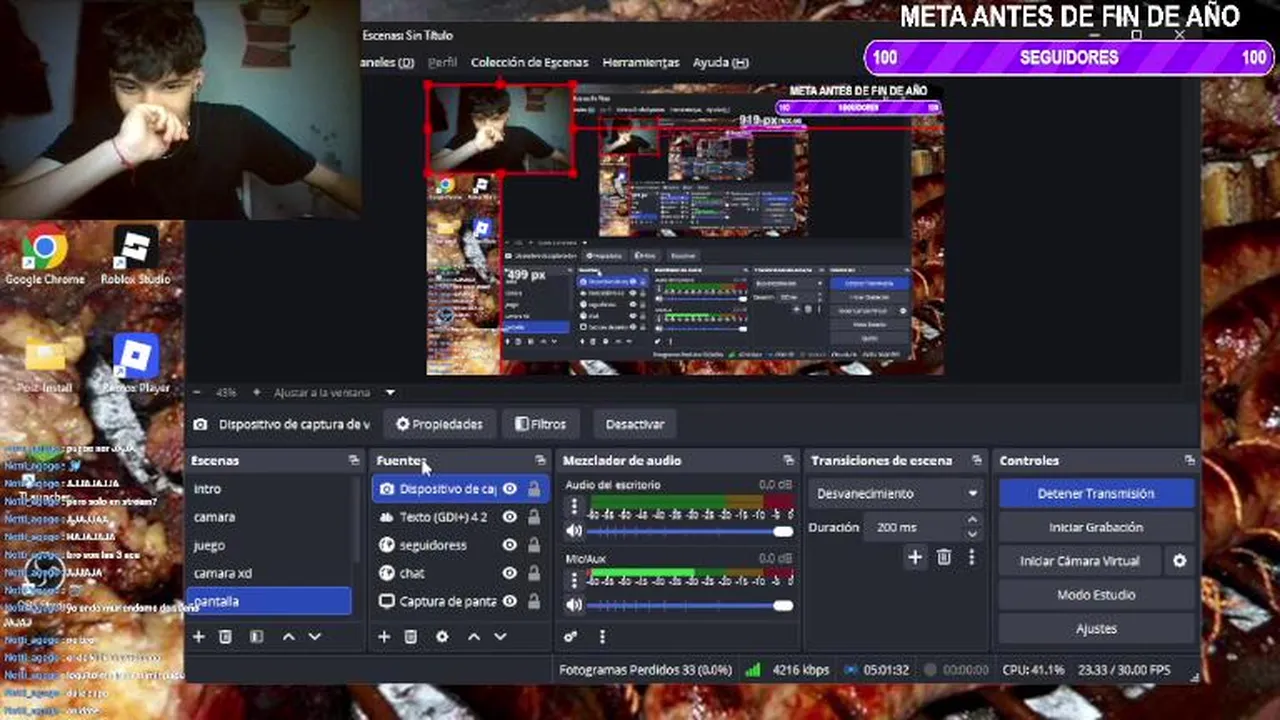
Task: Remove the scene transition with trash icon
Action: (944, 558)
